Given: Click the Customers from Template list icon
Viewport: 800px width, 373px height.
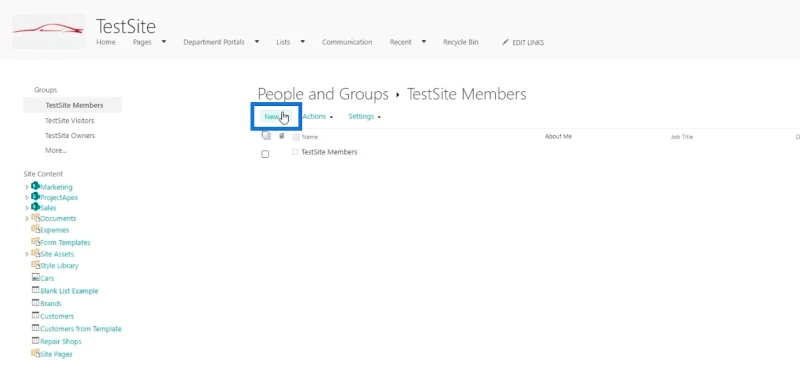Looking at the screenshot, I should tap(36, 328).
